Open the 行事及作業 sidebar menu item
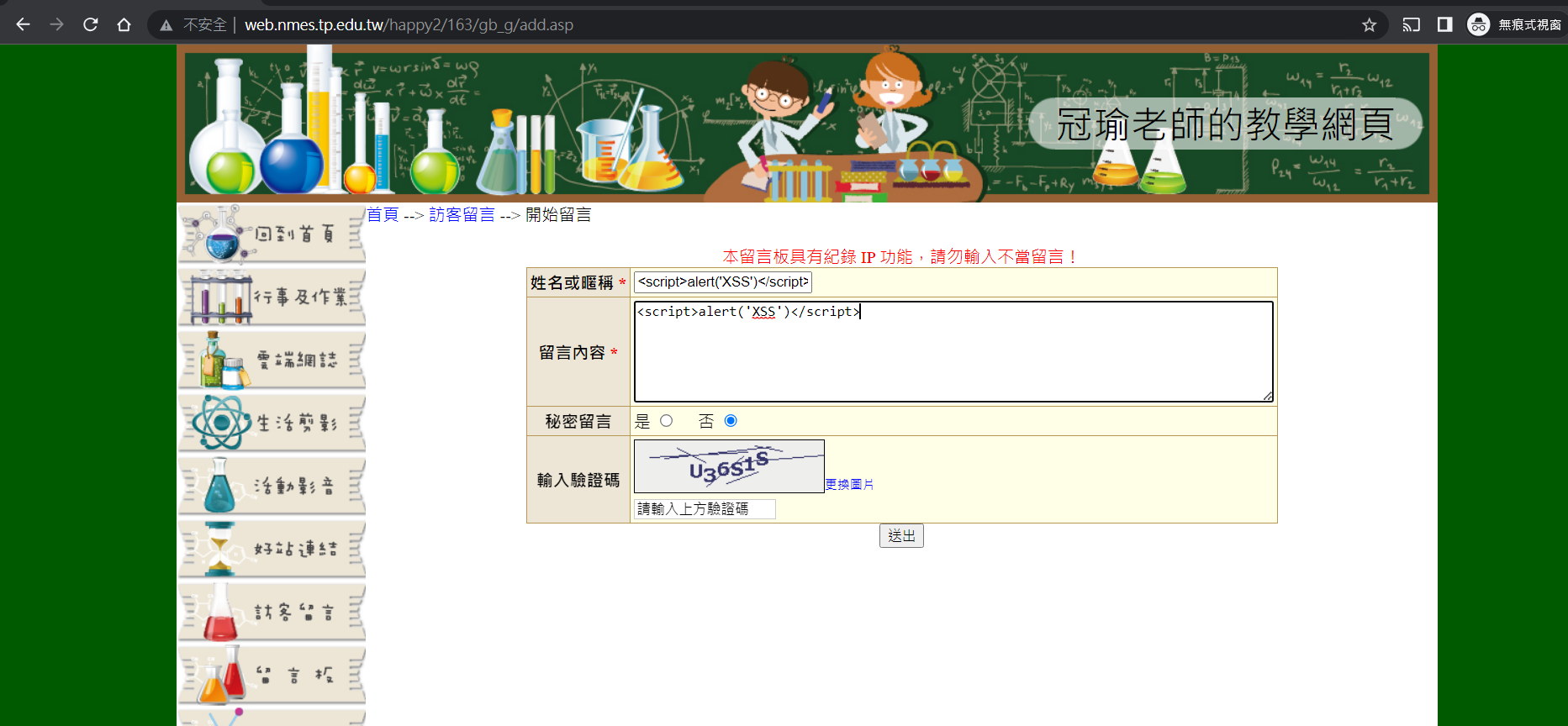The width and height of the screenshot is (1568, 726). tap(272, 297)
